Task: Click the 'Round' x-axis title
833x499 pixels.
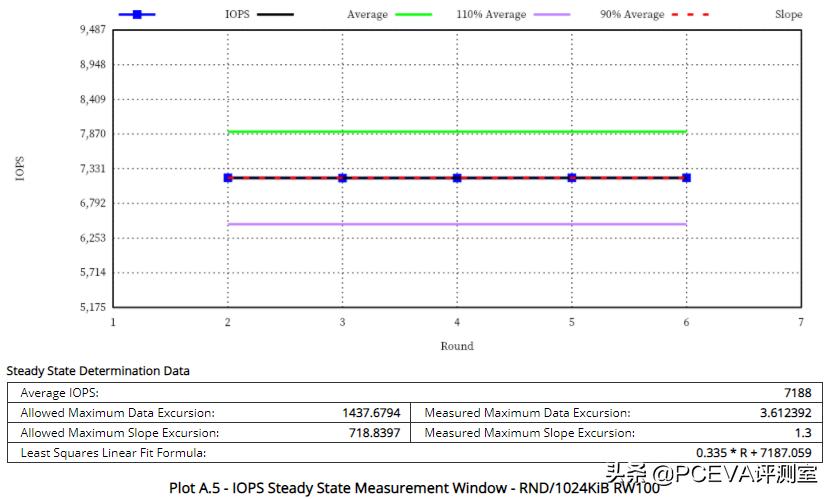Action: click(x=457, y=346)
